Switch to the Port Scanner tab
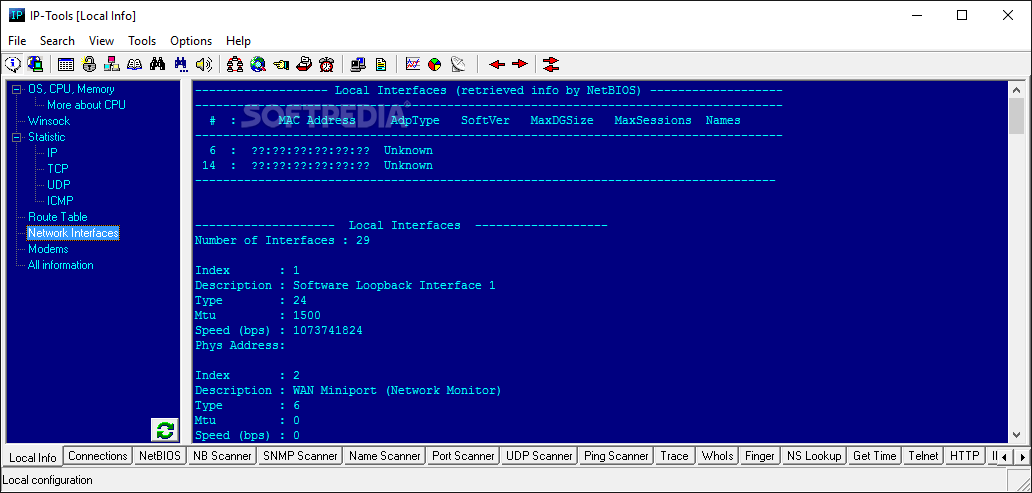The width and height of the screenshot is (1032, 493). click(463, 455)
